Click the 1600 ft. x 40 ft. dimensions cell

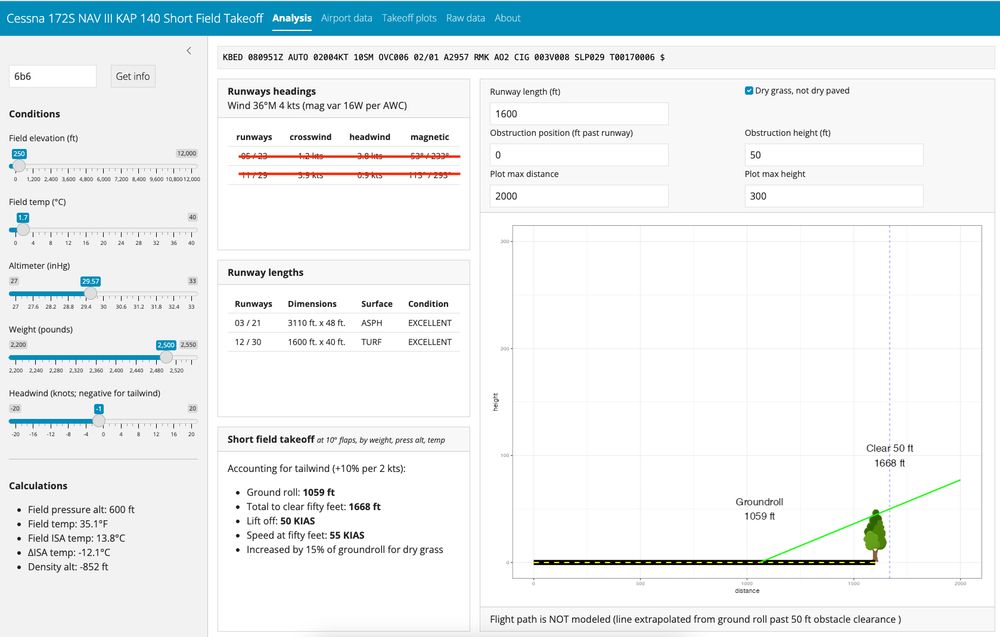316,342
